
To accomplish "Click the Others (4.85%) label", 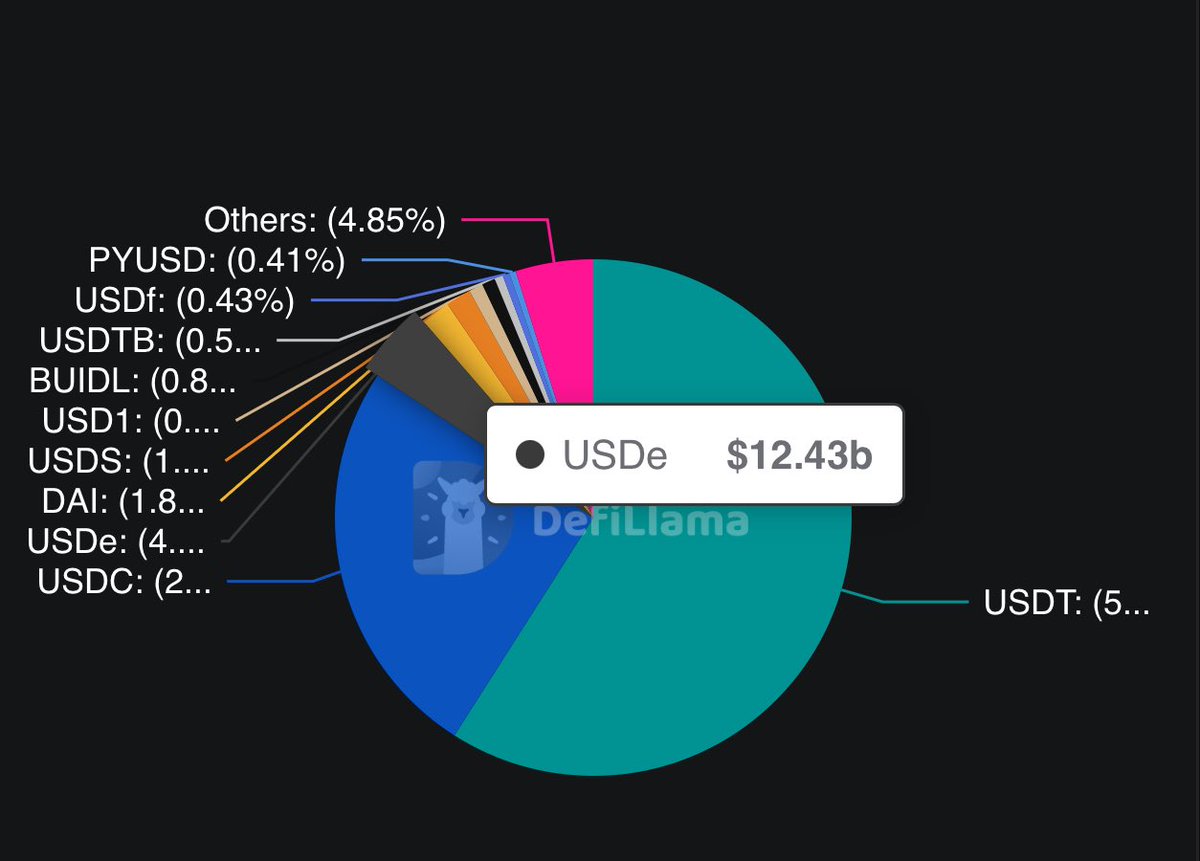I will (x=324, y=220).
